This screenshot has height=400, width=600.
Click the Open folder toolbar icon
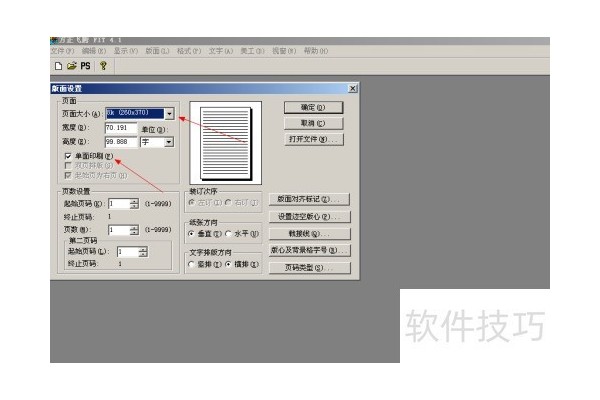click(72, 66)
